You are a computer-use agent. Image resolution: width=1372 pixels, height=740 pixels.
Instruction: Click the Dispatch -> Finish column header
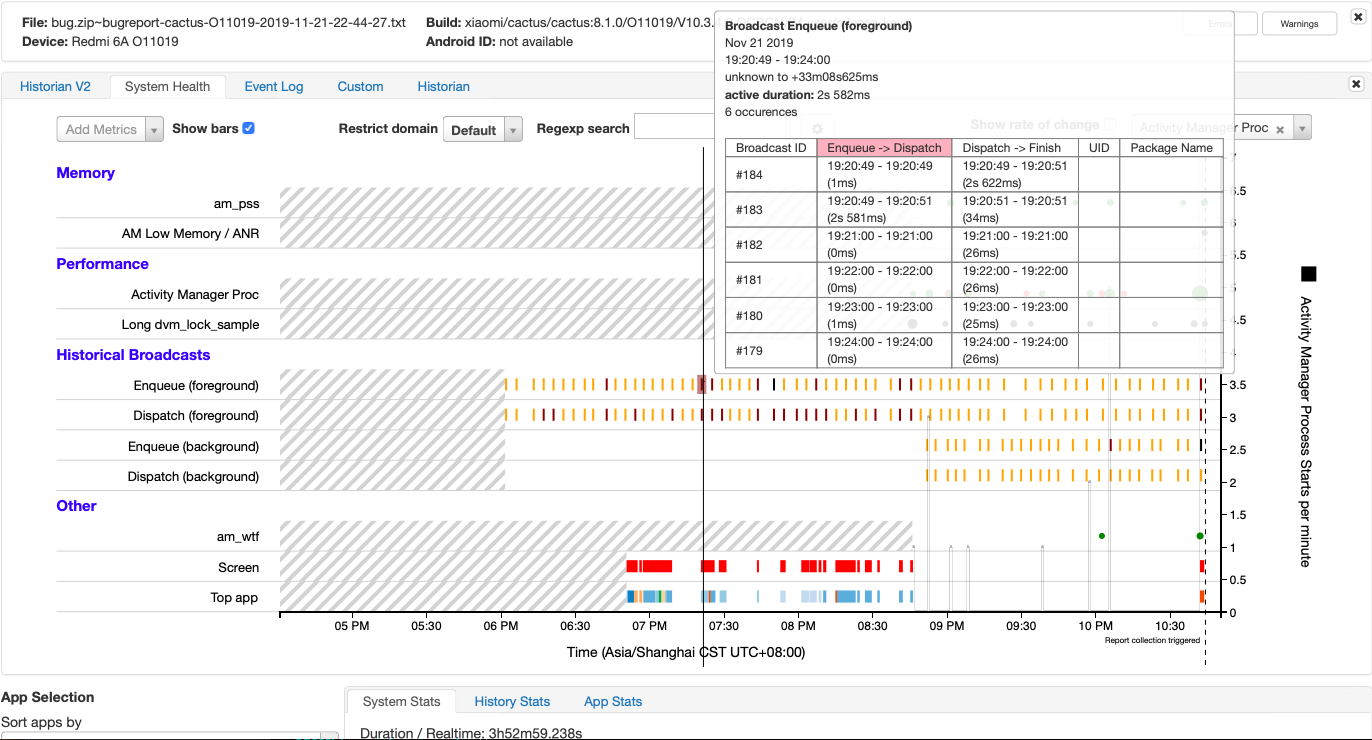[1015, 148]
